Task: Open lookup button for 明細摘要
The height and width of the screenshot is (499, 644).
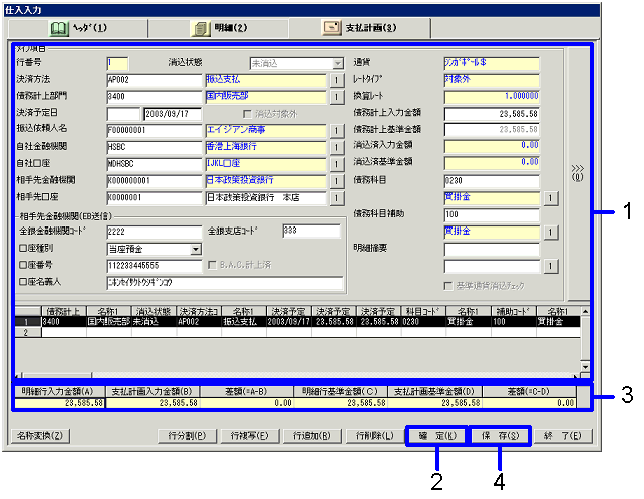Action: tap(551, 266)
